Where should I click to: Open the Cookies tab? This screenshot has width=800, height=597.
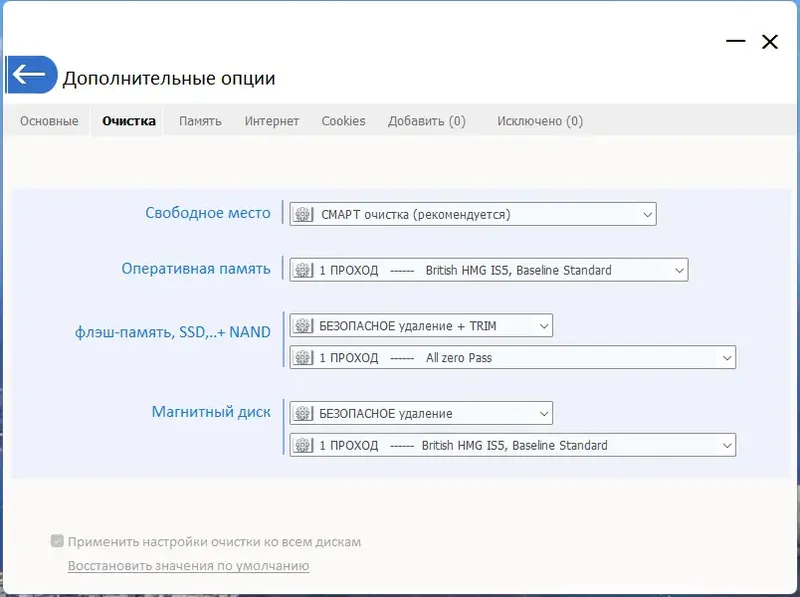pyautogui.click(x=343, y=120)
